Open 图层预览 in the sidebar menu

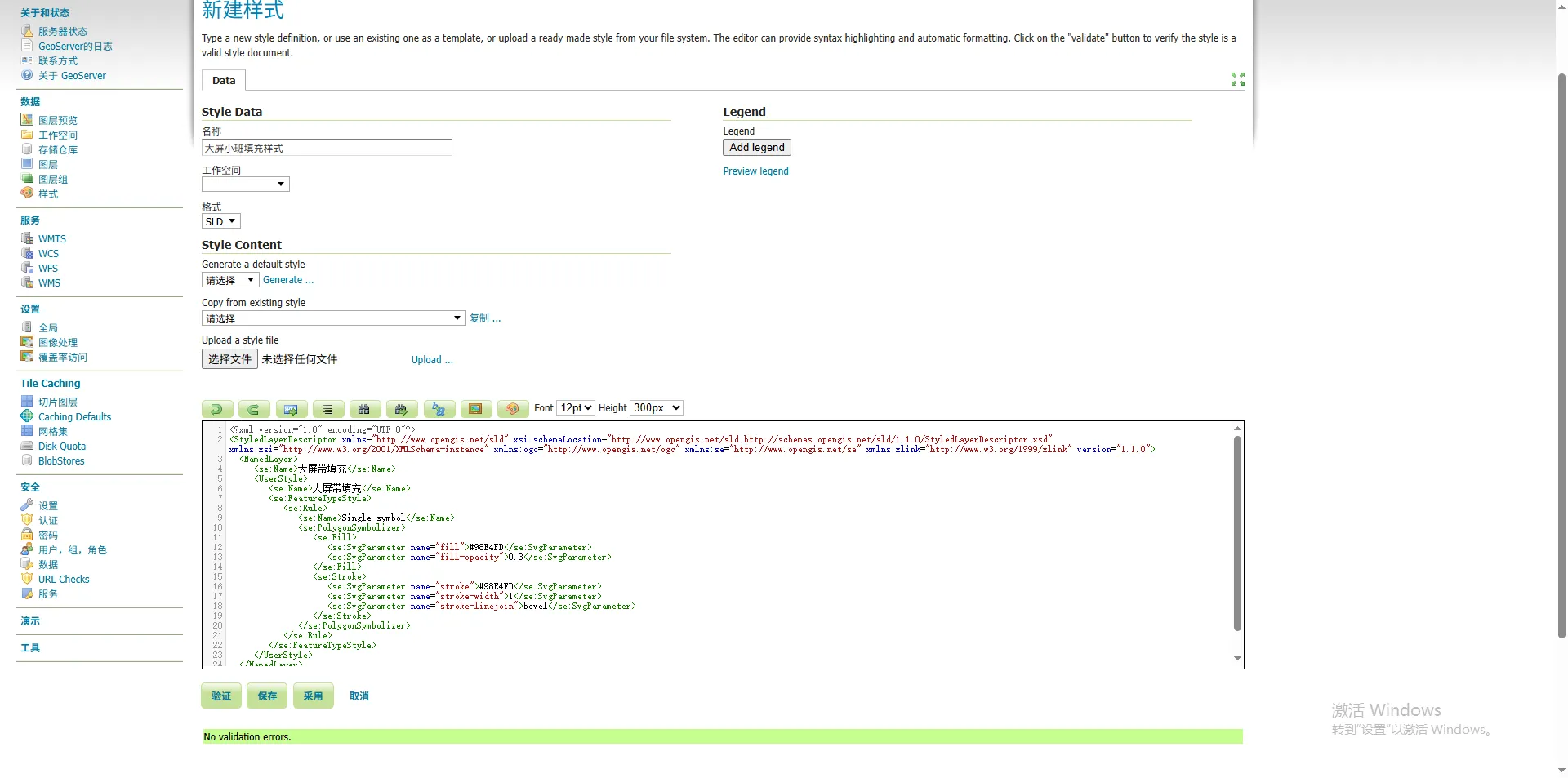pyautogui.click(x=57, y=121)
